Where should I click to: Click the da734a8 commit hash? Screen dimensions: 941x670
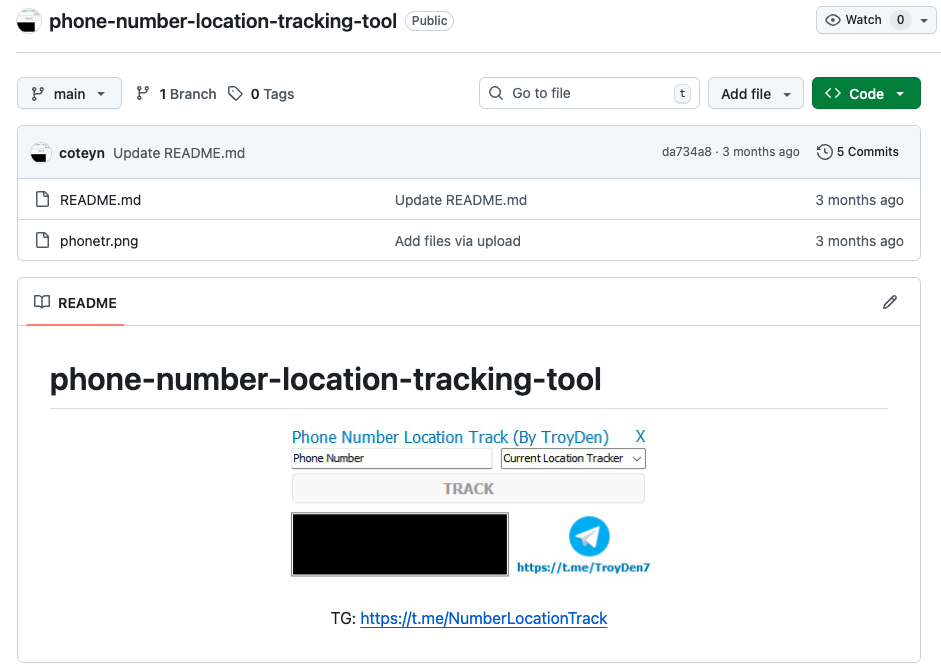coord(687,152)
